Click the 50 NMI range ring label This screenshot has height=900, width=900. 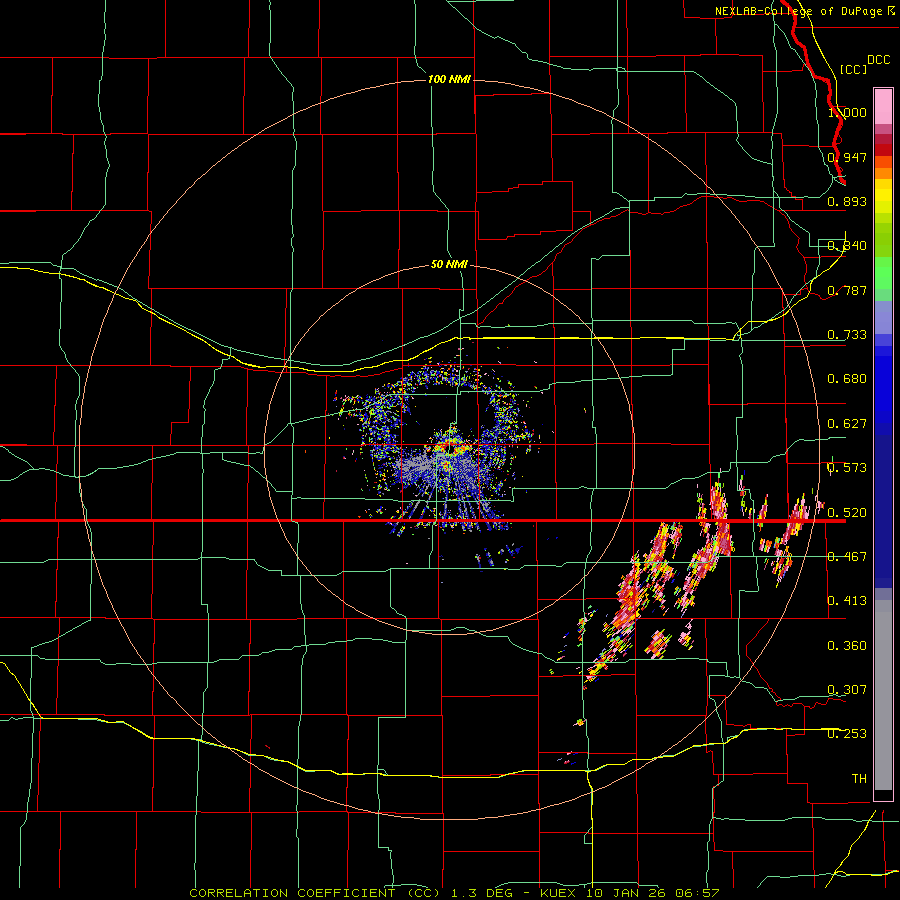pos(449,264)
